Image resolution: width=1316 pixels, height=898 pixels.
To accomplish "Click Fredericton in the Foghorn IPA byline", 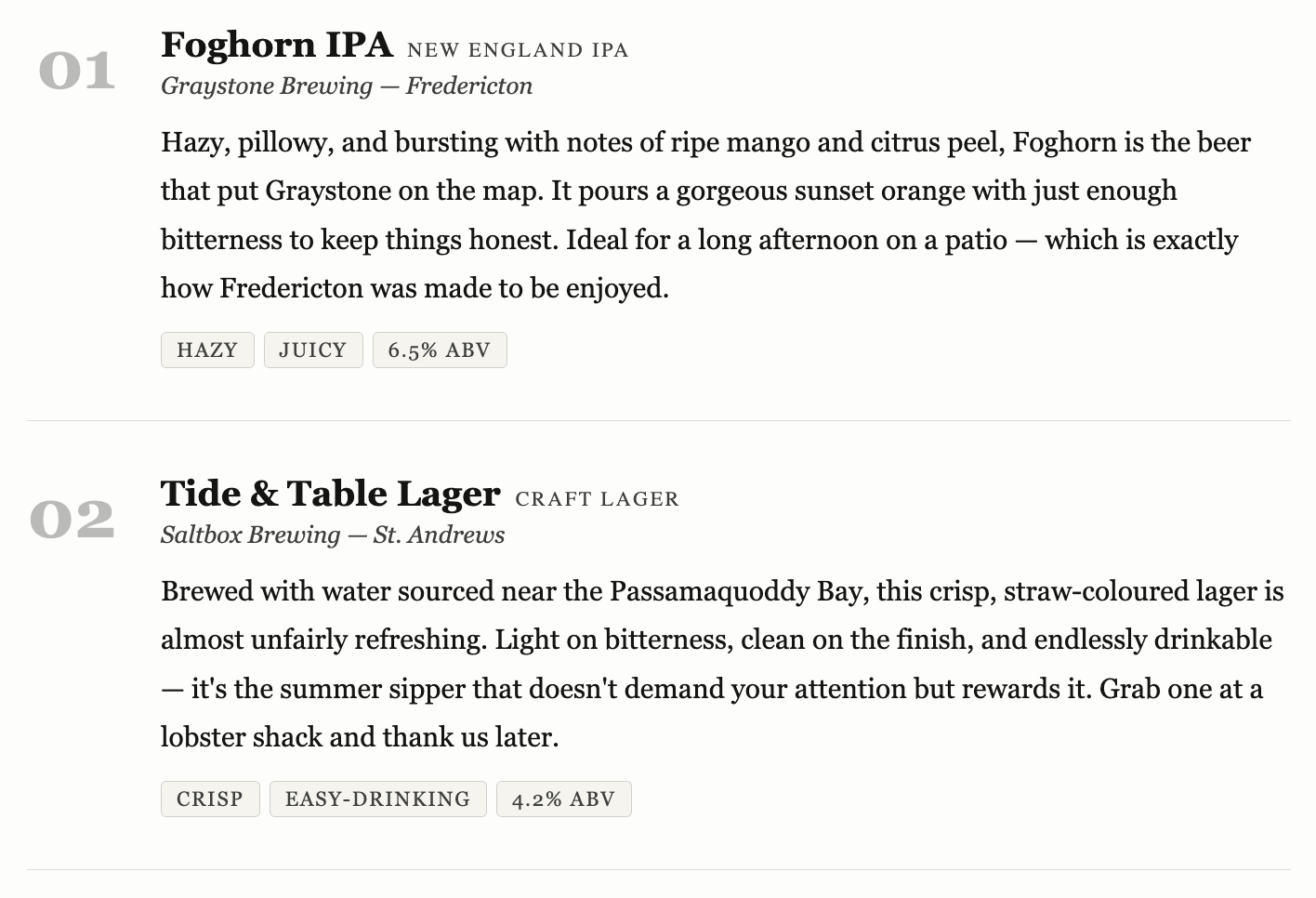I will coord(469,86).
